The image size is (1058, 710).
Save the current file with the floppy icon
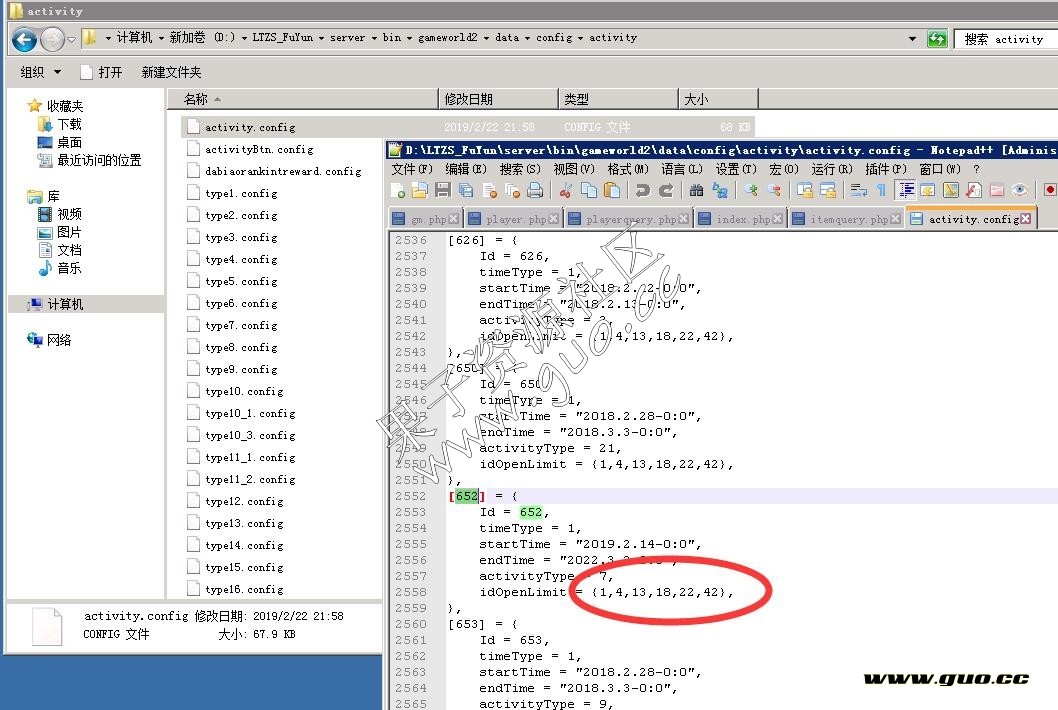(443, 191)
